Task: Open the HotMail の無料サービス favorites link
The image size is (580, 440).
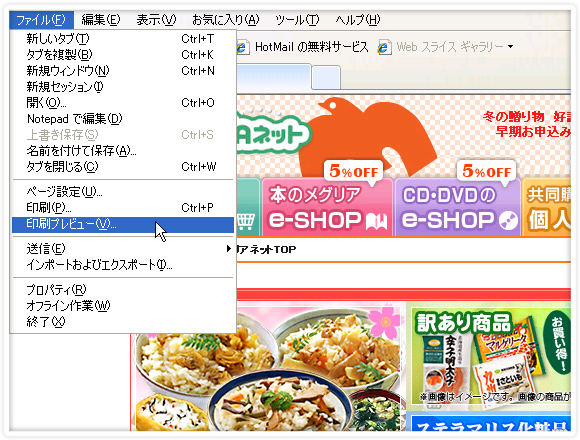Action: pos(312,47)
